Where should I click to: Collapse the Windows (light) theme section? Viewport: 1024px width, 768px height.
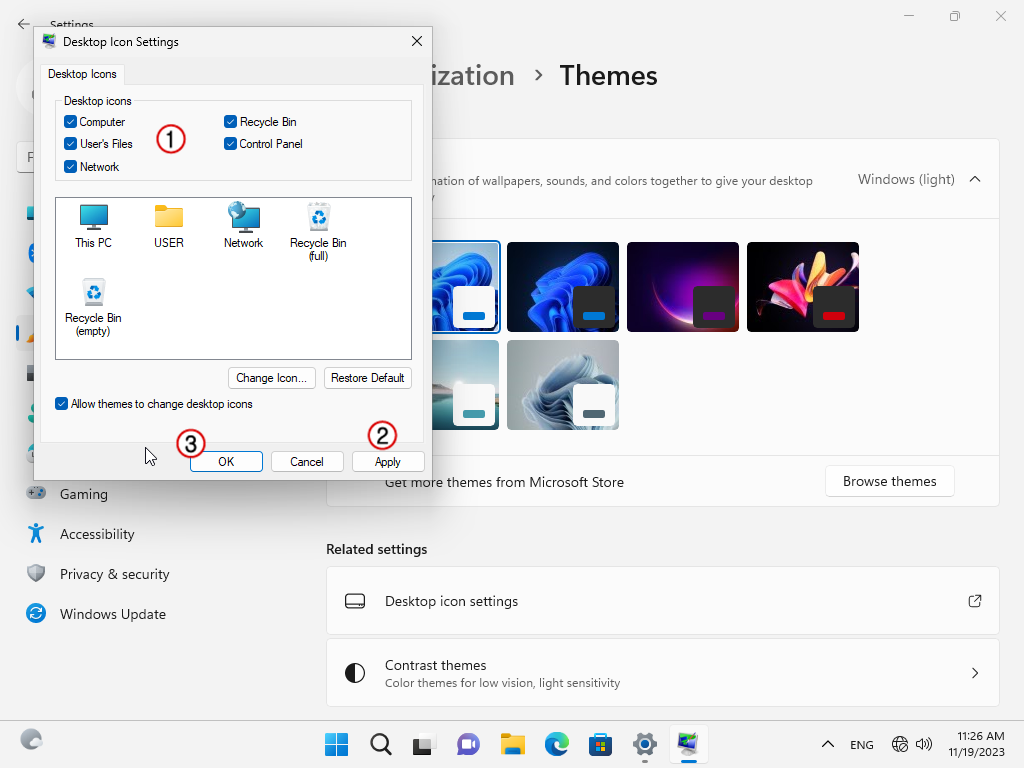pyautogui.click(x=975, y=180)
